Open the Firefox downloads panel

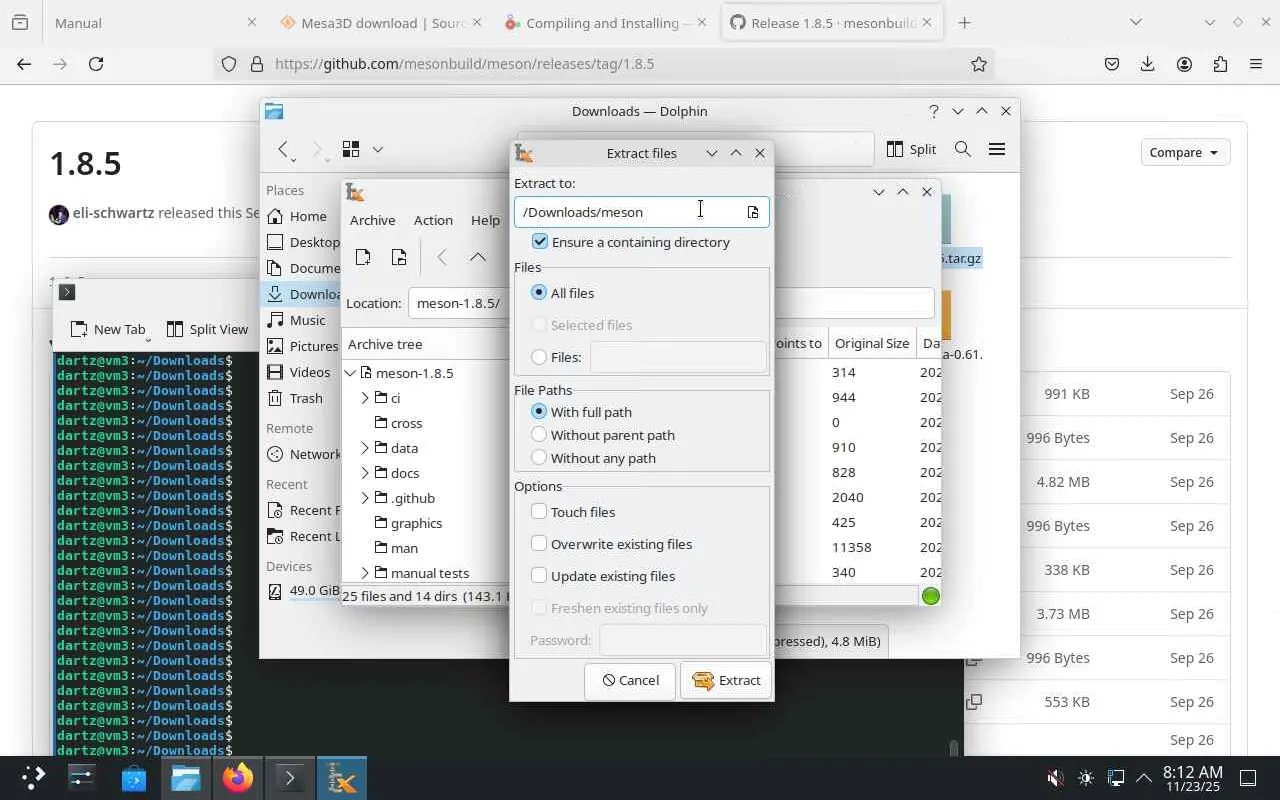coord(1148,64)
